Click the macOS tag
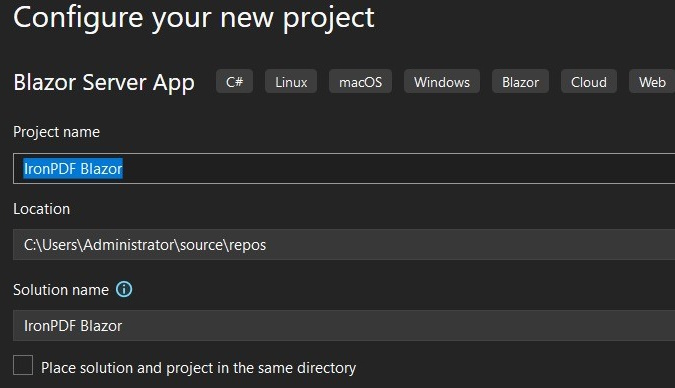 pyautogui.click(x=360, y=81)
